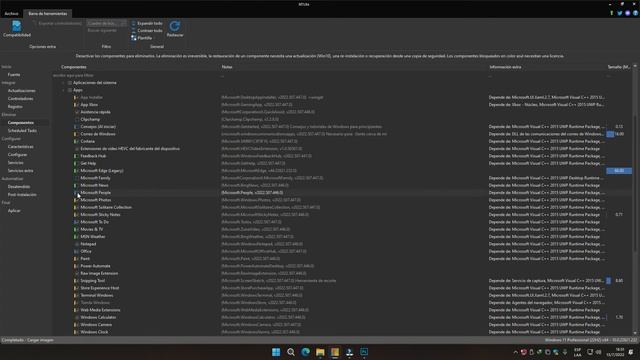The image size is (640, 360).
Task: Select Microsoft To Do row
Action: [343, 222]
